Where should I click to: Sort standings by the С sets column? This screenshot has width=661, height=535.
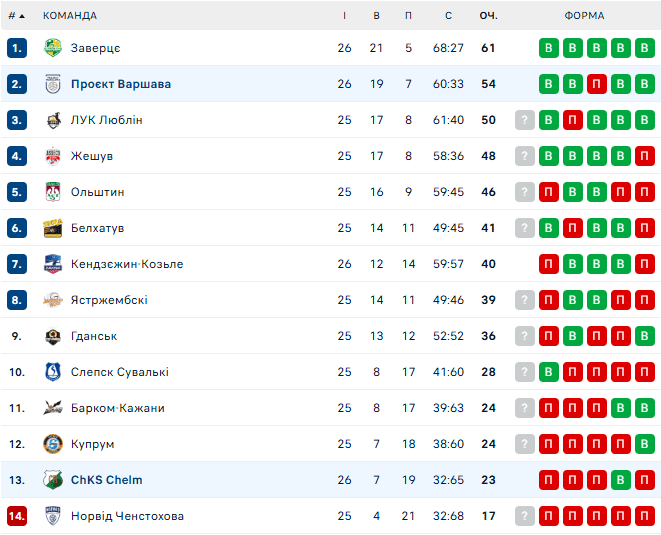pyautogui.click(x=448, y=15)
